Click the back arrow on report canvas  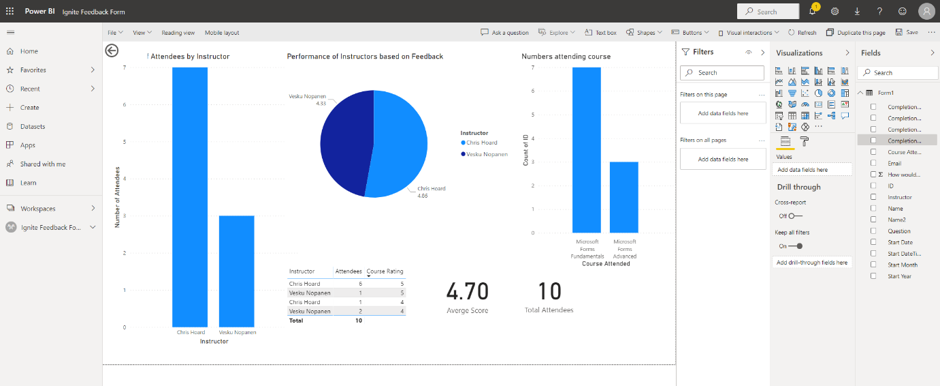[112, 50]
